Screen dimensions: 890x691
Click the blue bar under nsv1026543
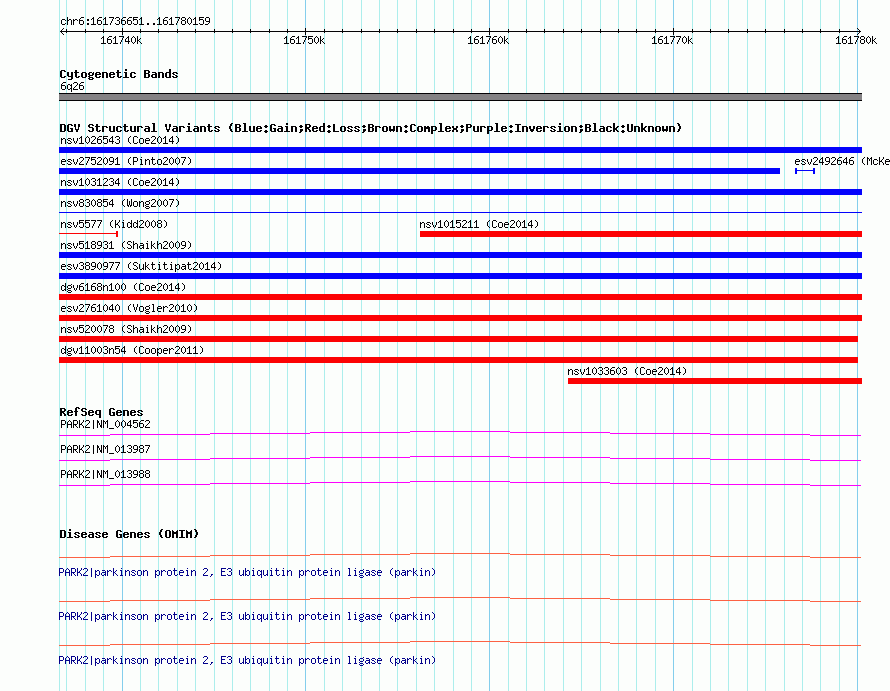(460, 150)
